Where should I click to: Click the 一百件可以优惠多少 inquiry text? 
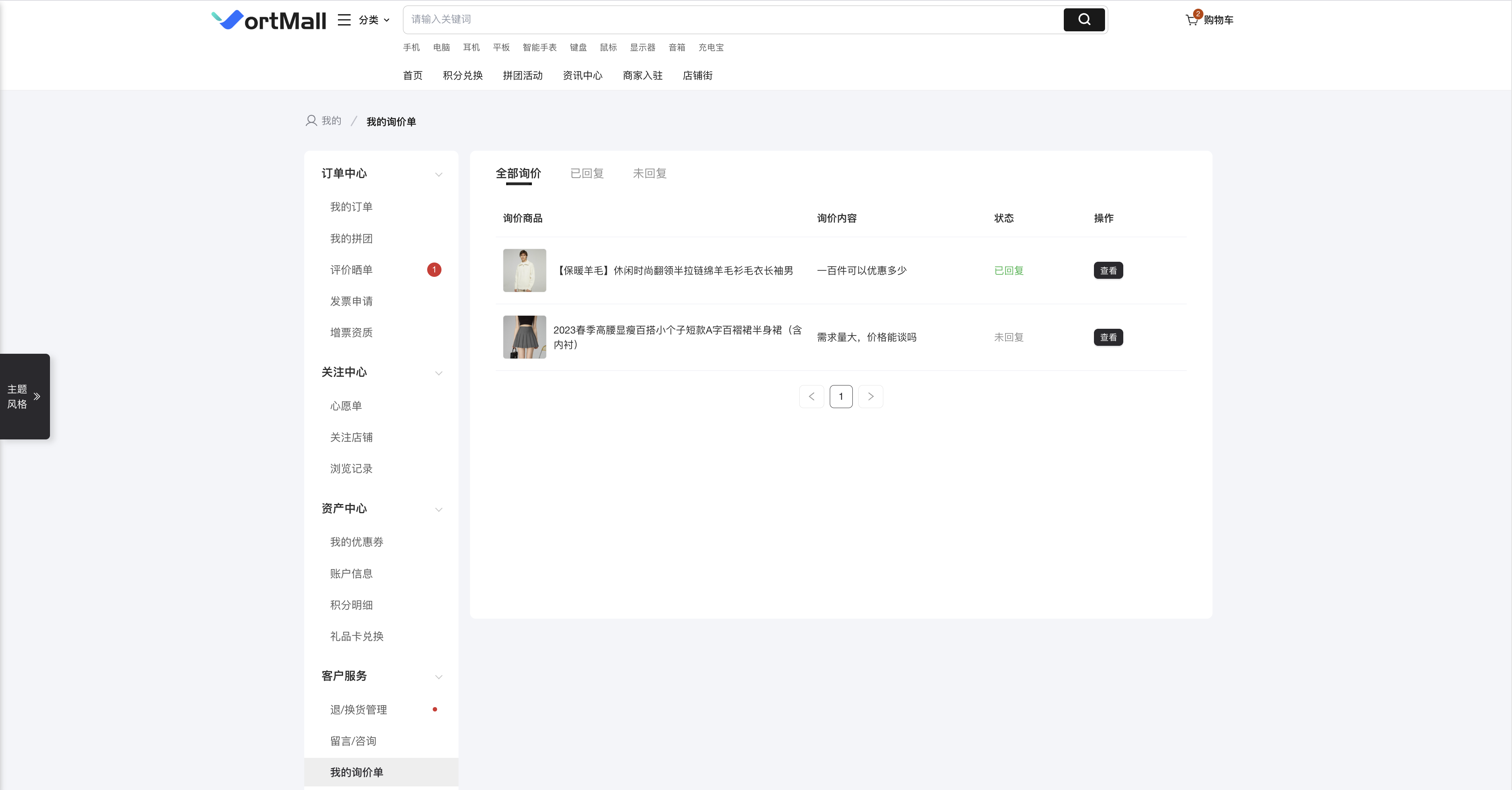(862, 270)
